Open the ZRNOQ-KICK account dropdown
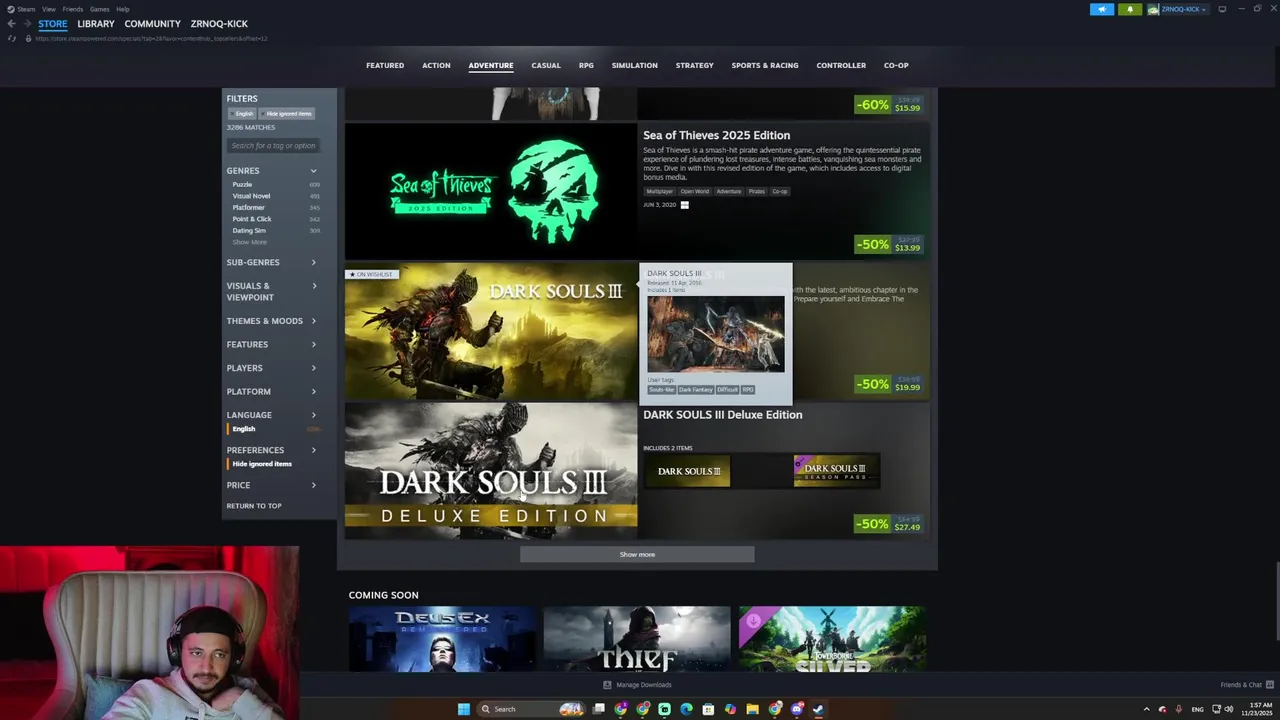 tap(1178, 9)
